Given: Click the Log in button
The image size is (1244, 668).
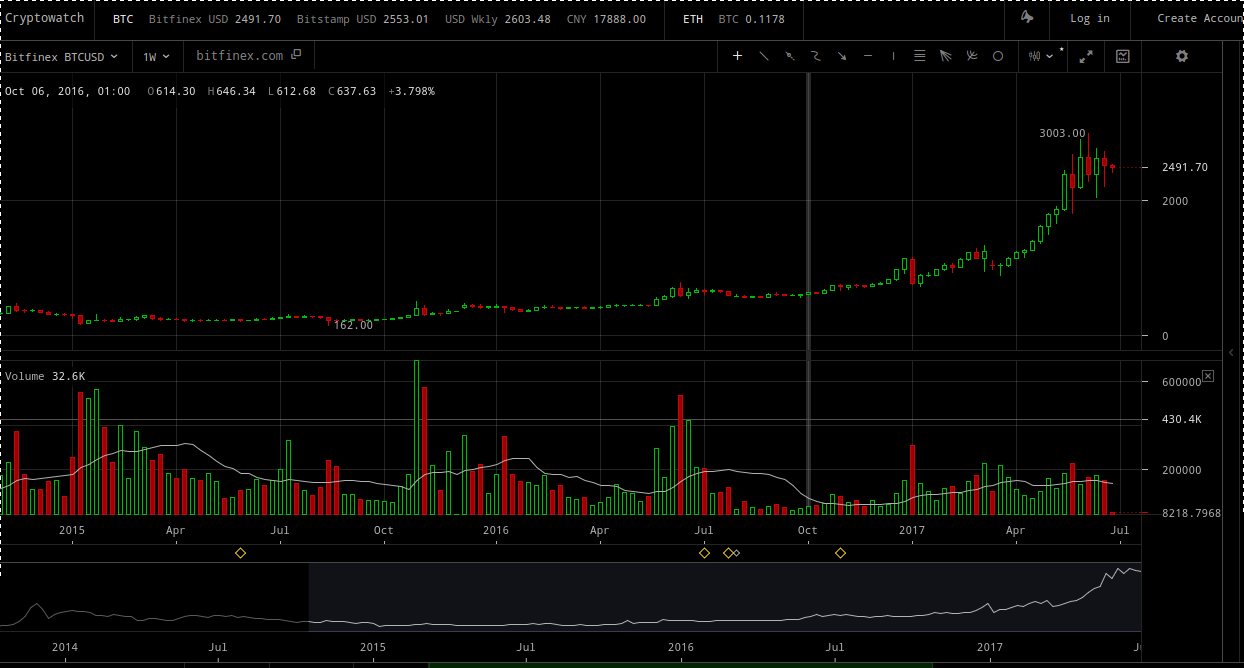Looking at the screenshot, I should pos(1089,18).
